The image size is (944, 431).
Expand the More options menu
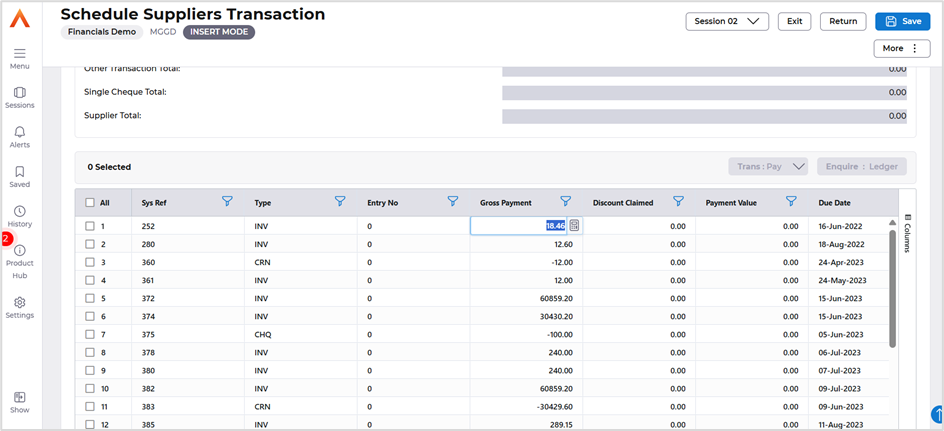click(901, 48)
